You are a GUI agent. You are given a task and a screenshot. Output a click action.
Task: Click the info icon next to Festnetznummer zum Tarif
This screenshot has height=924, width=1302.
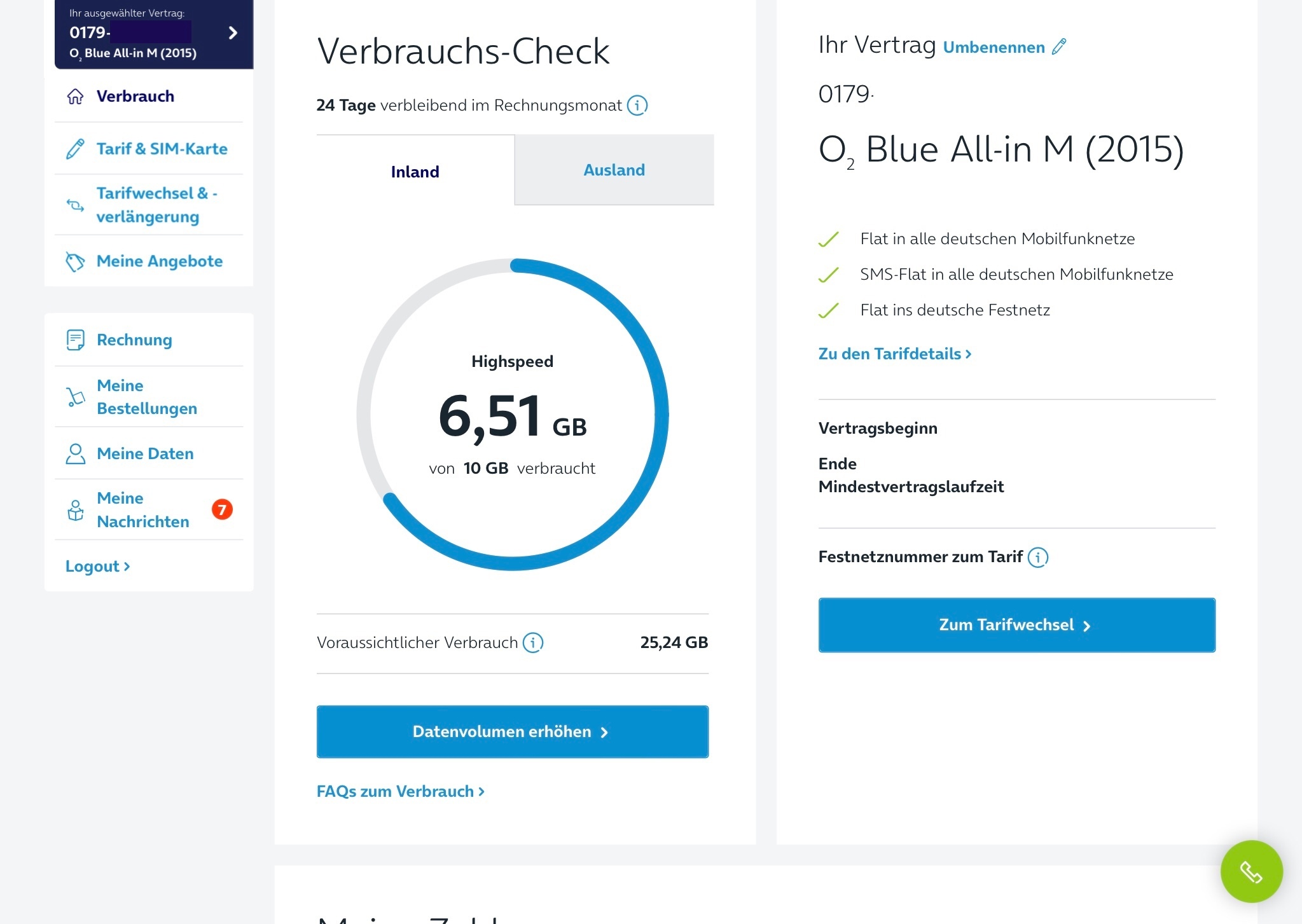click(x=1038, y=557)
